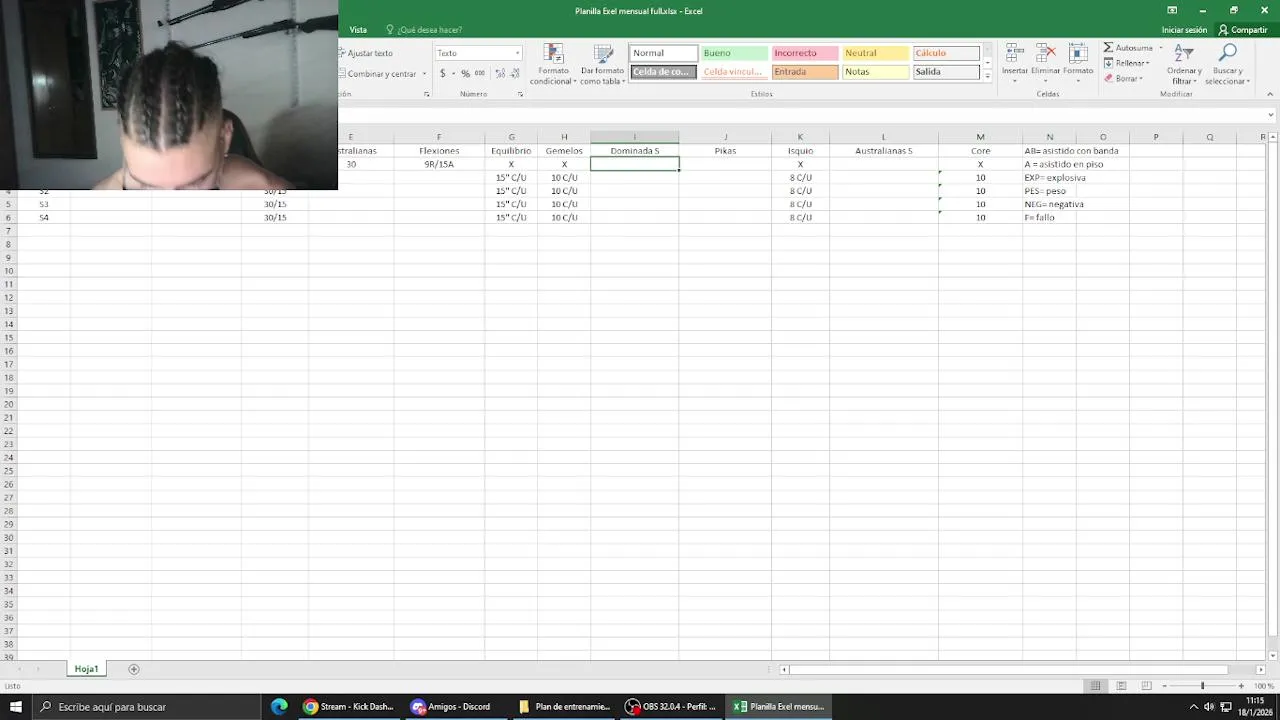Apply the Incorrecto cell style
Screen dimensions: 1280x720
[805, 53]
